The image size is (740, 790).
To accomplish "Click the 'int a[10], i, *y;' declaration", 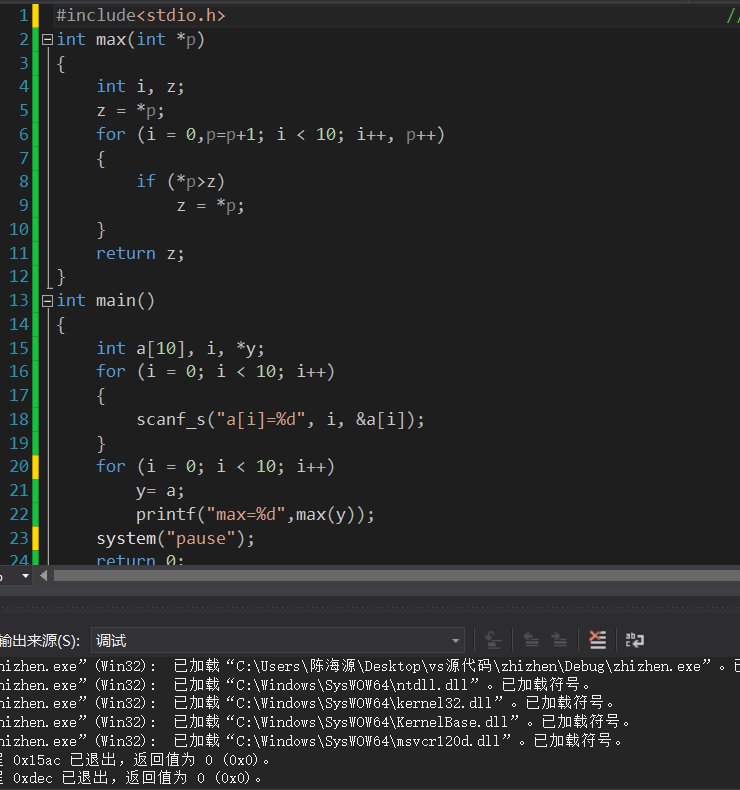I will [x=180, y=349].
